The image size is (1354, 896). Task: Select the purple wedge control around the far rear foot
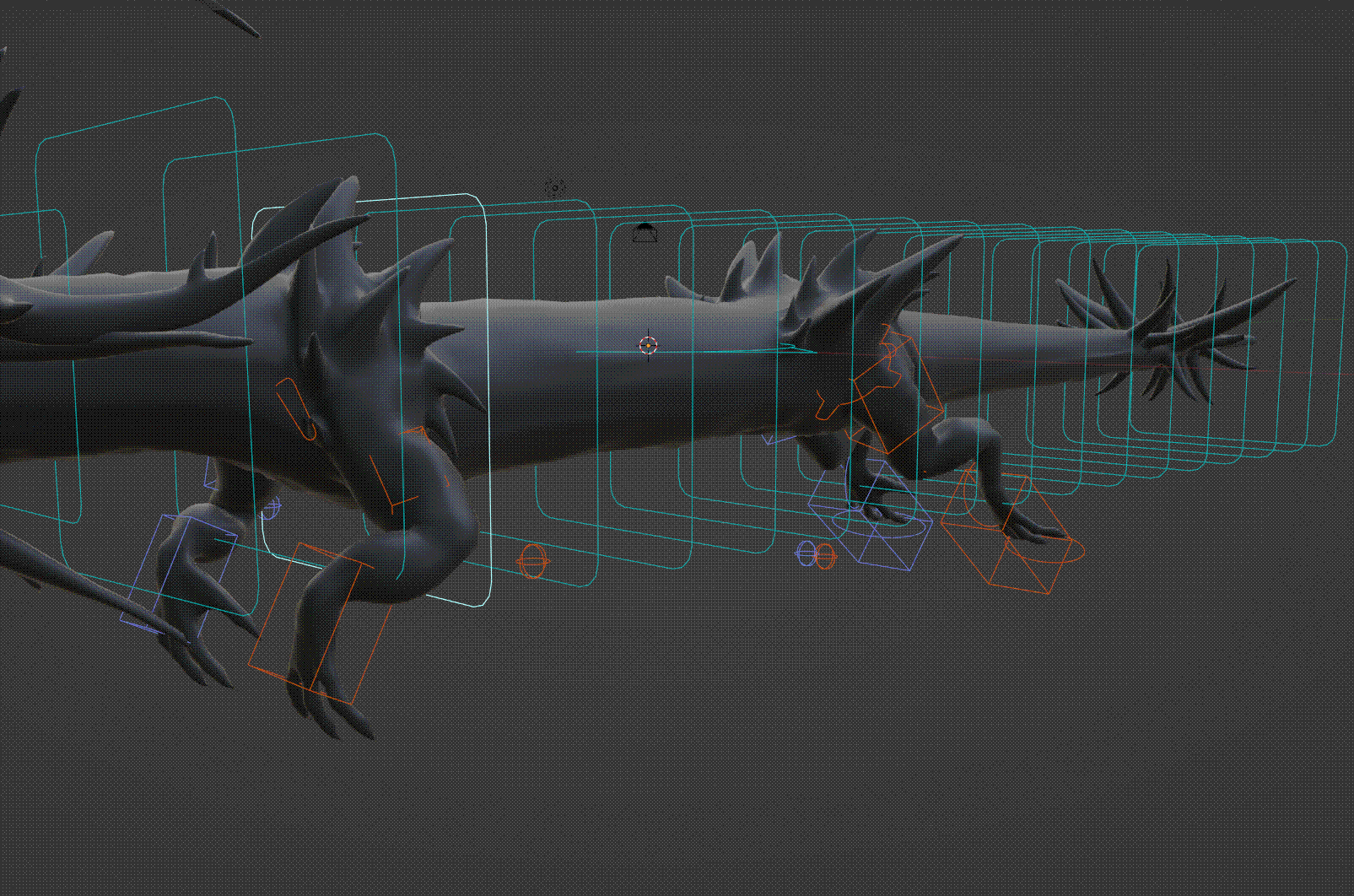871,515
